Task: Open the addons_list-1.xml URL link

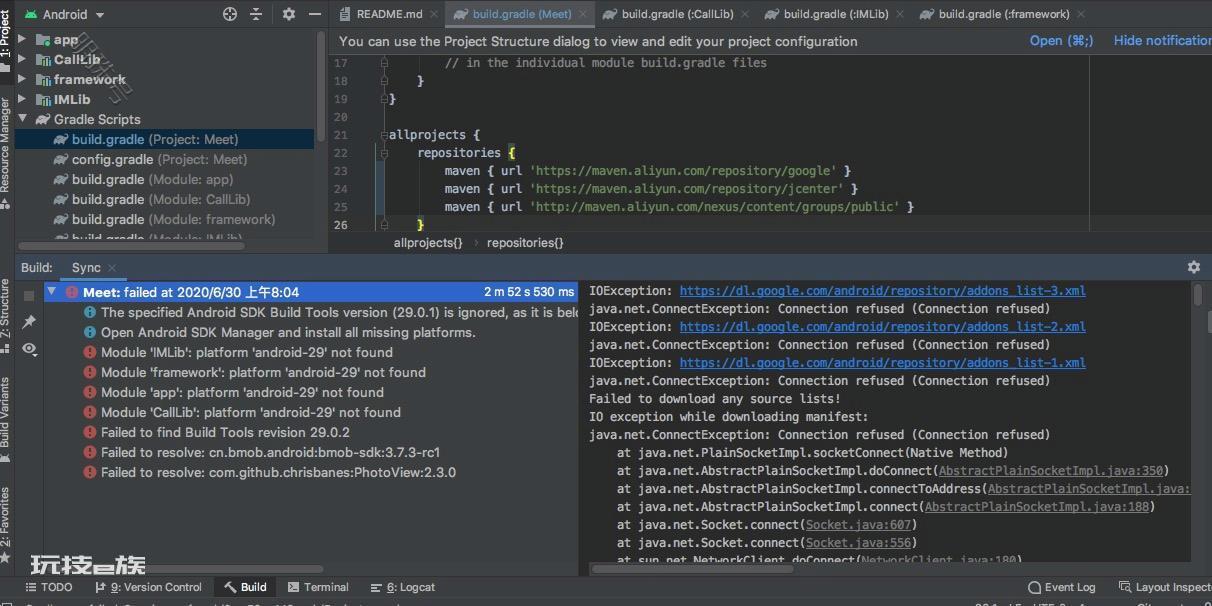Action: click(883, 363)
